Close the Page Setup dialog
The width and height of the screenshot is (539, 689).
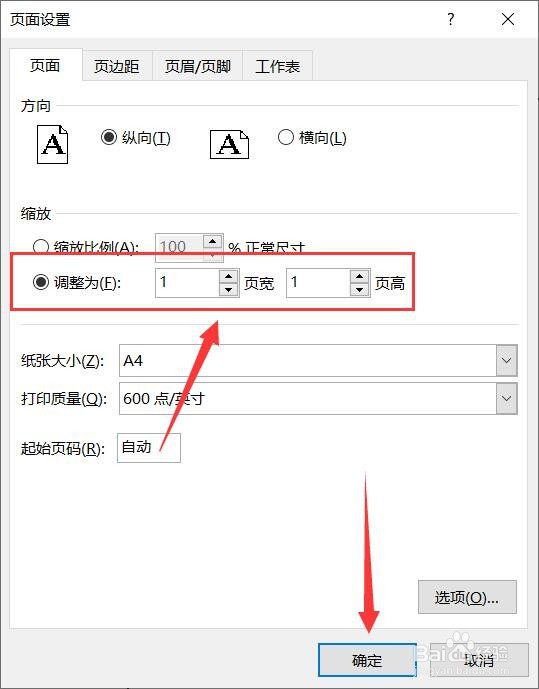(x=508, y=19)
